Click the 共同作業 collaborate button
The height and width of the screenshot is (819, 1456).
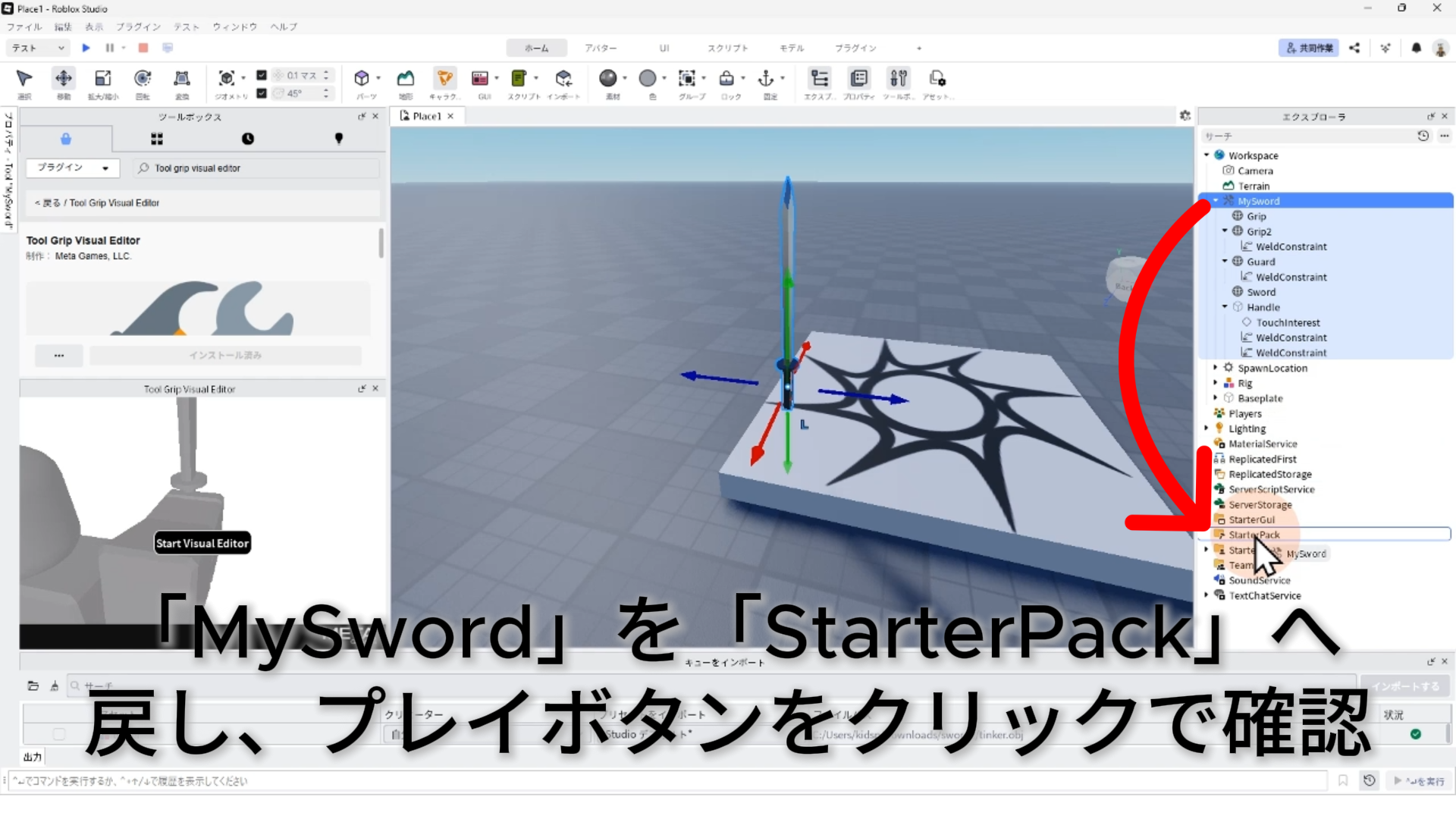[1308, 48]
